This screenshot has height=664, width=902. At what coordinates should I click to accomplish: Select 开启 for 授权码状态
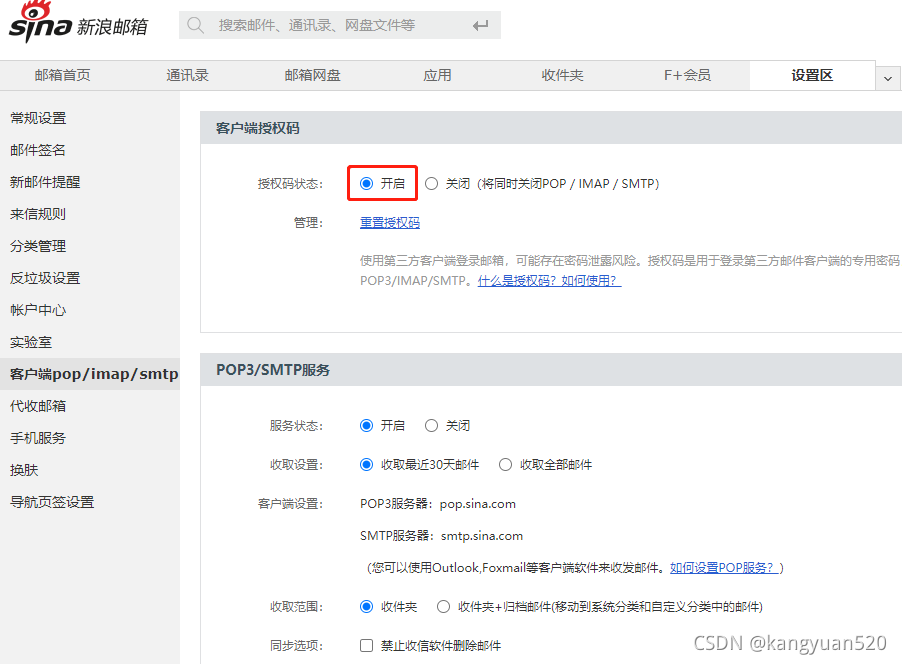[x=366, y=184]
